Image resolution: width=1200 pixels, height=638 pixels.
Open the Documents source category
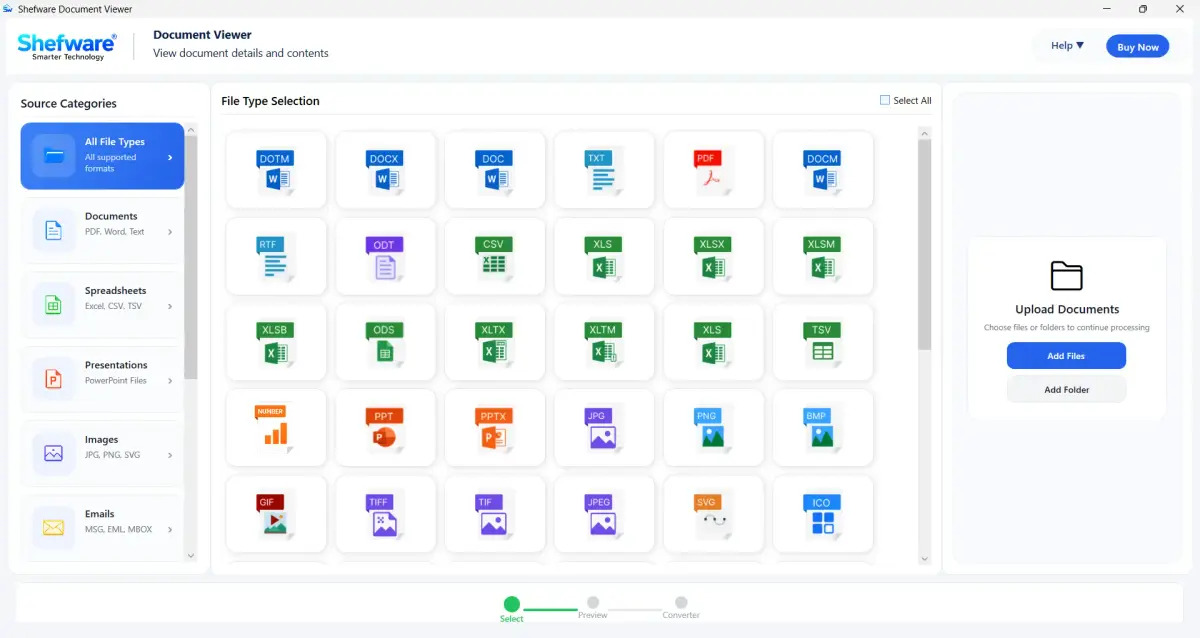pyautogui.click(x=102, y=231)
